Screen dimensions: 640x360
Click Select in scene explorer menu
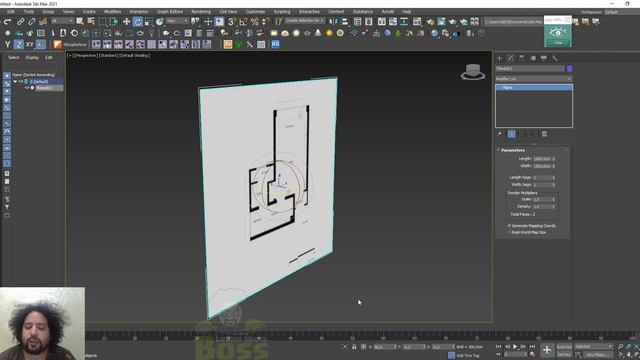coord(13,58)
